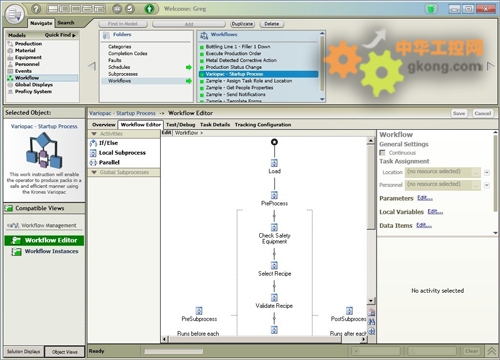
Task: Click the Variopac - Startup Process breadcrumb link
Action: point(122,113)
